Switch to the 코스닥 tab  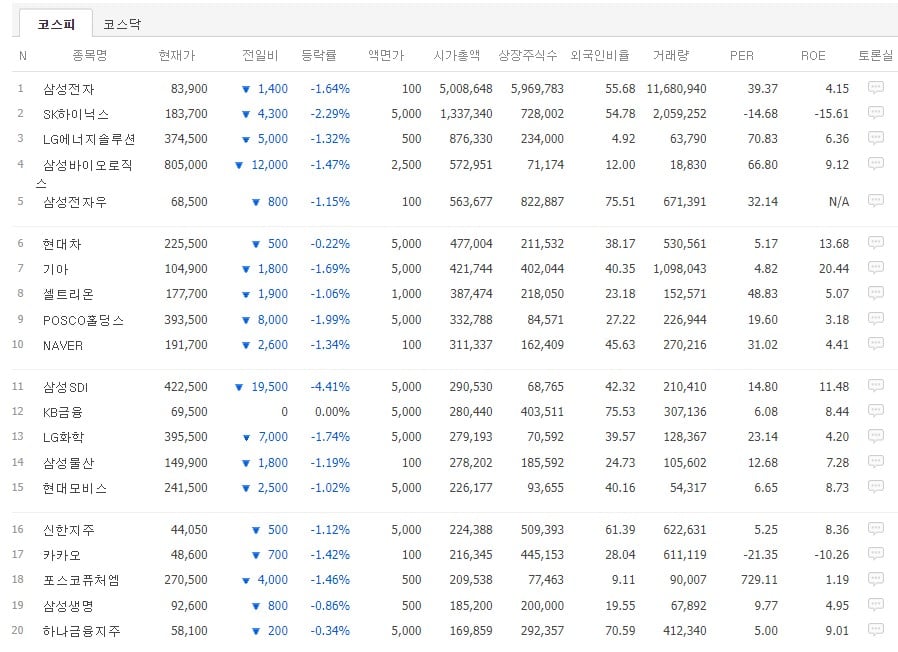click(x=122, y=24)
